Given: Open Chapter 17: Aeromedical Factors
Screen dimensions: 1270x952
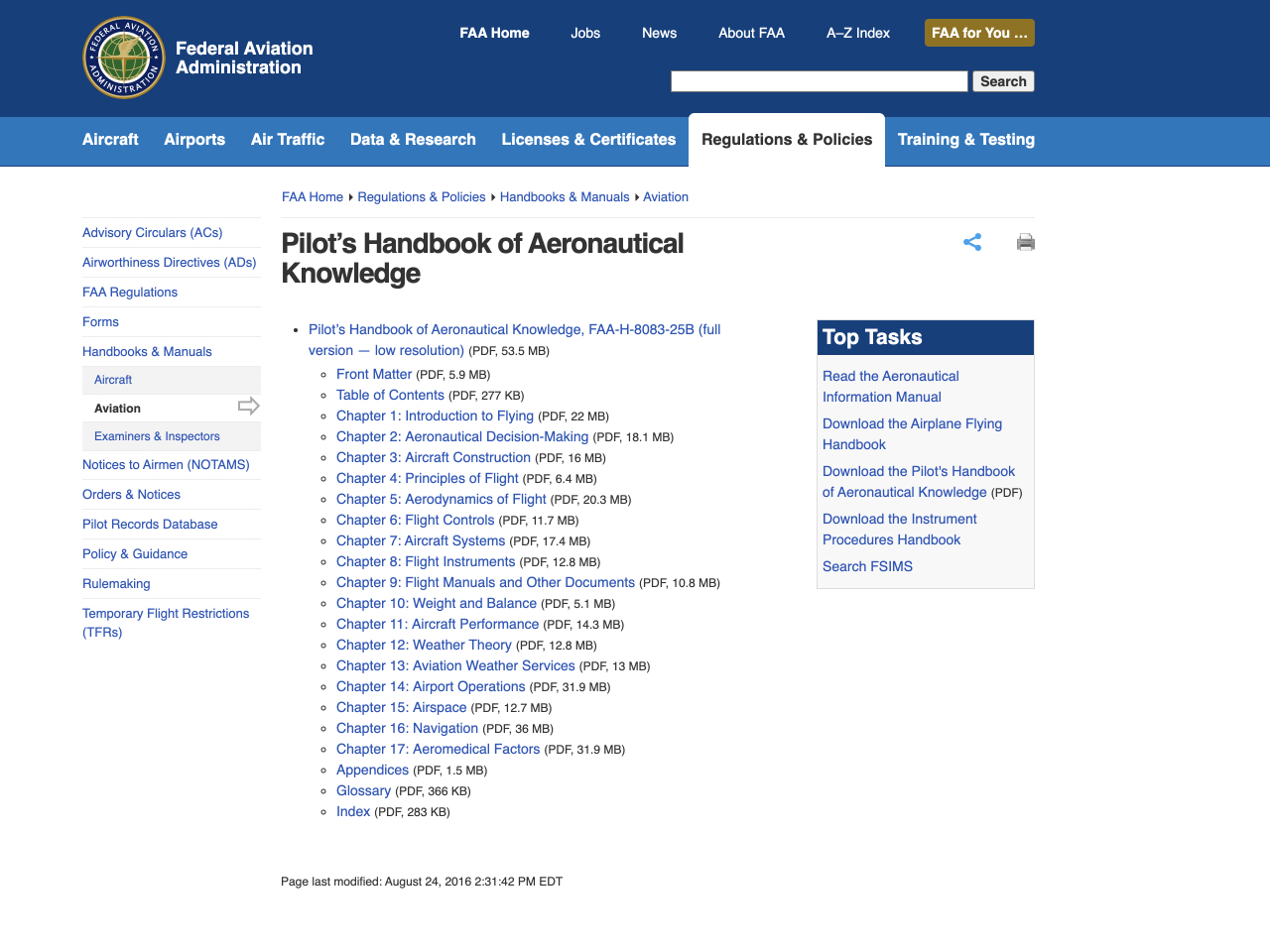Looking at the screenshot, I should [439, 749].
